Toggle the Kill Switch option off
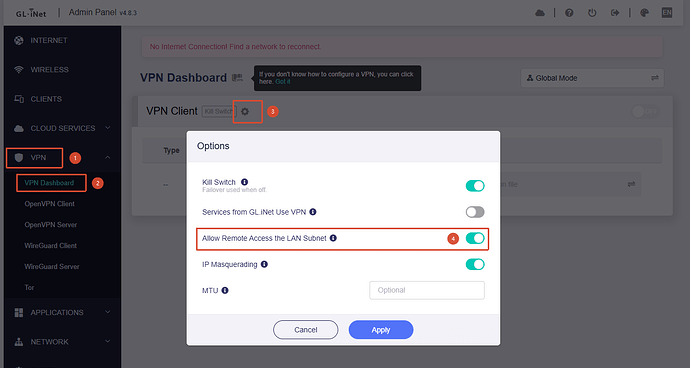This screenshot has height=368, width=690. [475, 186]
